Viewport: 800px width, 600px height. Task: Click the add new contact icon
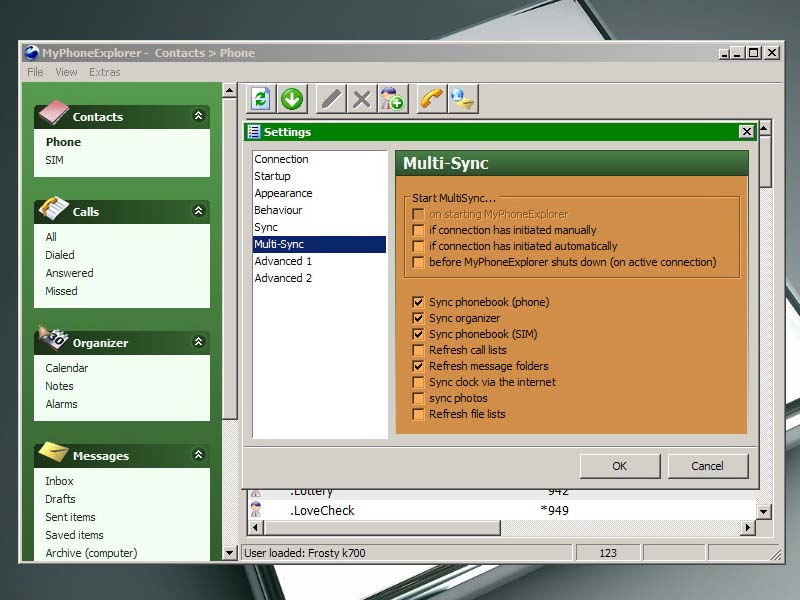pos(392,98)
